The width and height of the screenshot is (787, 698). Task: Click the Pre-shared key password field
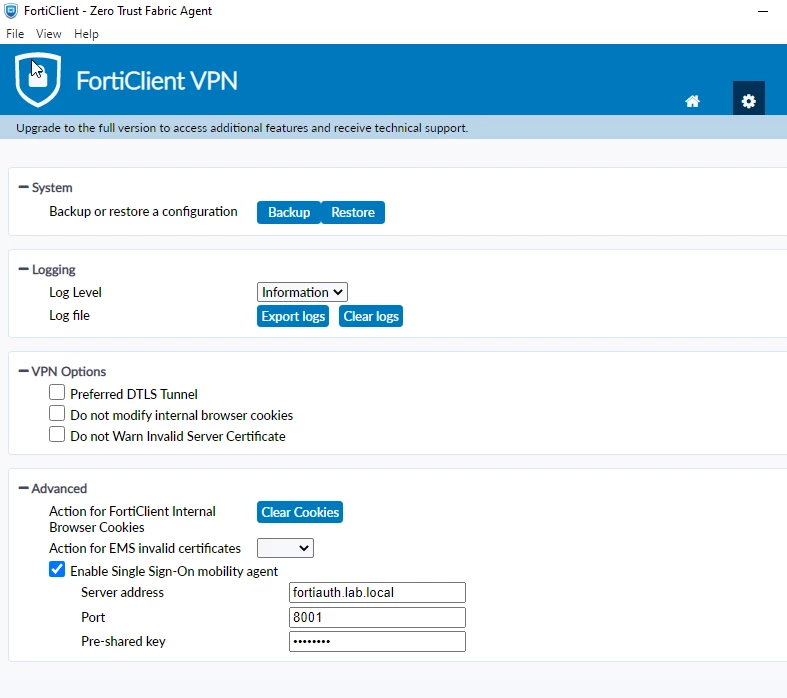[x=377, y=641]
